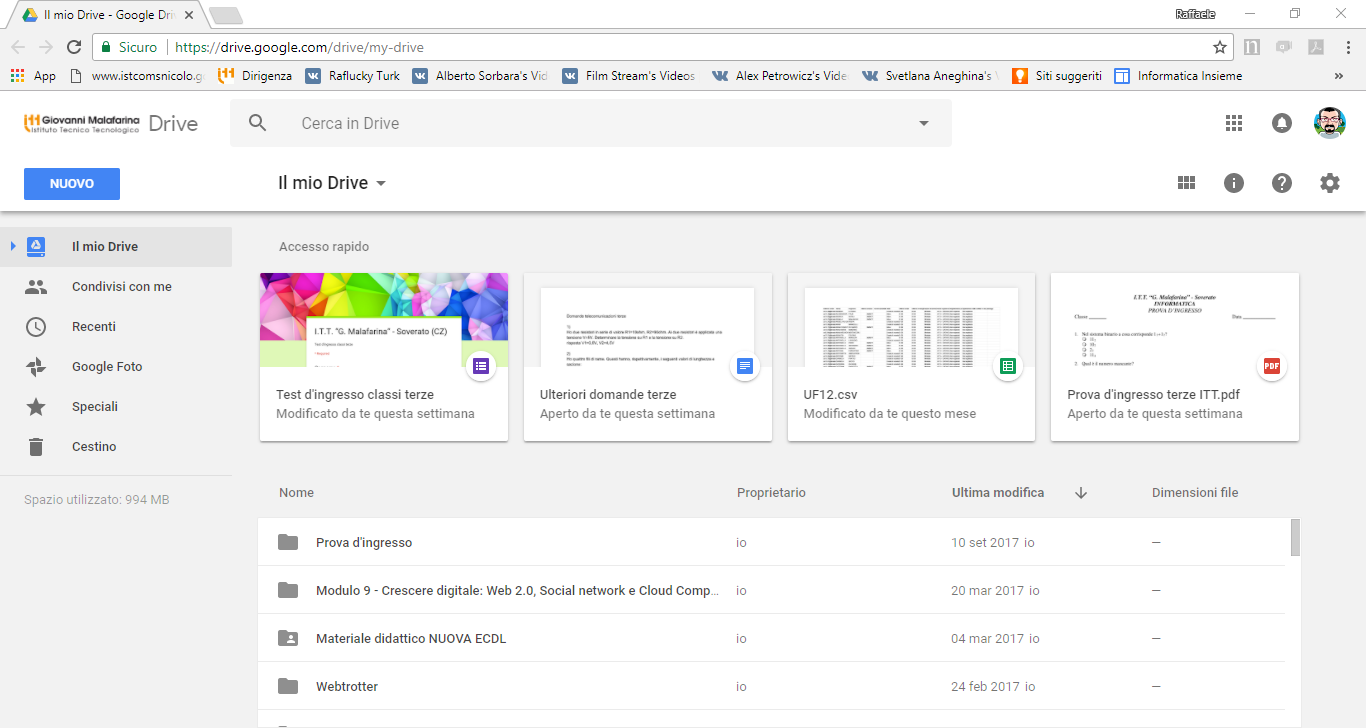1366x728 pixels.
Task: Bookmark page with the star icon
Action: click(1219, 47)
